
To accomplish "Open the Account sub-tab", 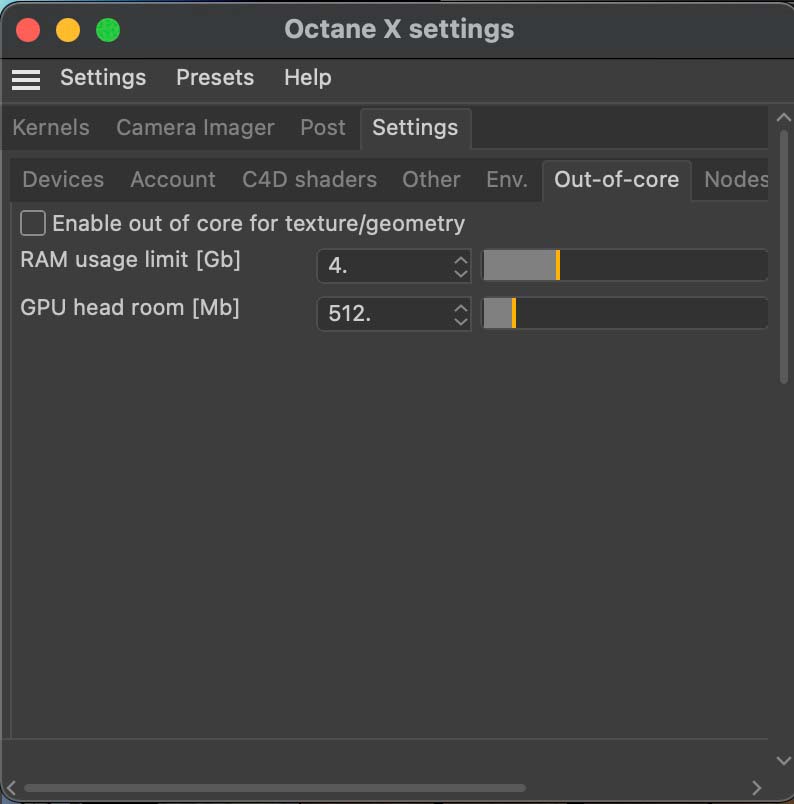I will point(173,179).
